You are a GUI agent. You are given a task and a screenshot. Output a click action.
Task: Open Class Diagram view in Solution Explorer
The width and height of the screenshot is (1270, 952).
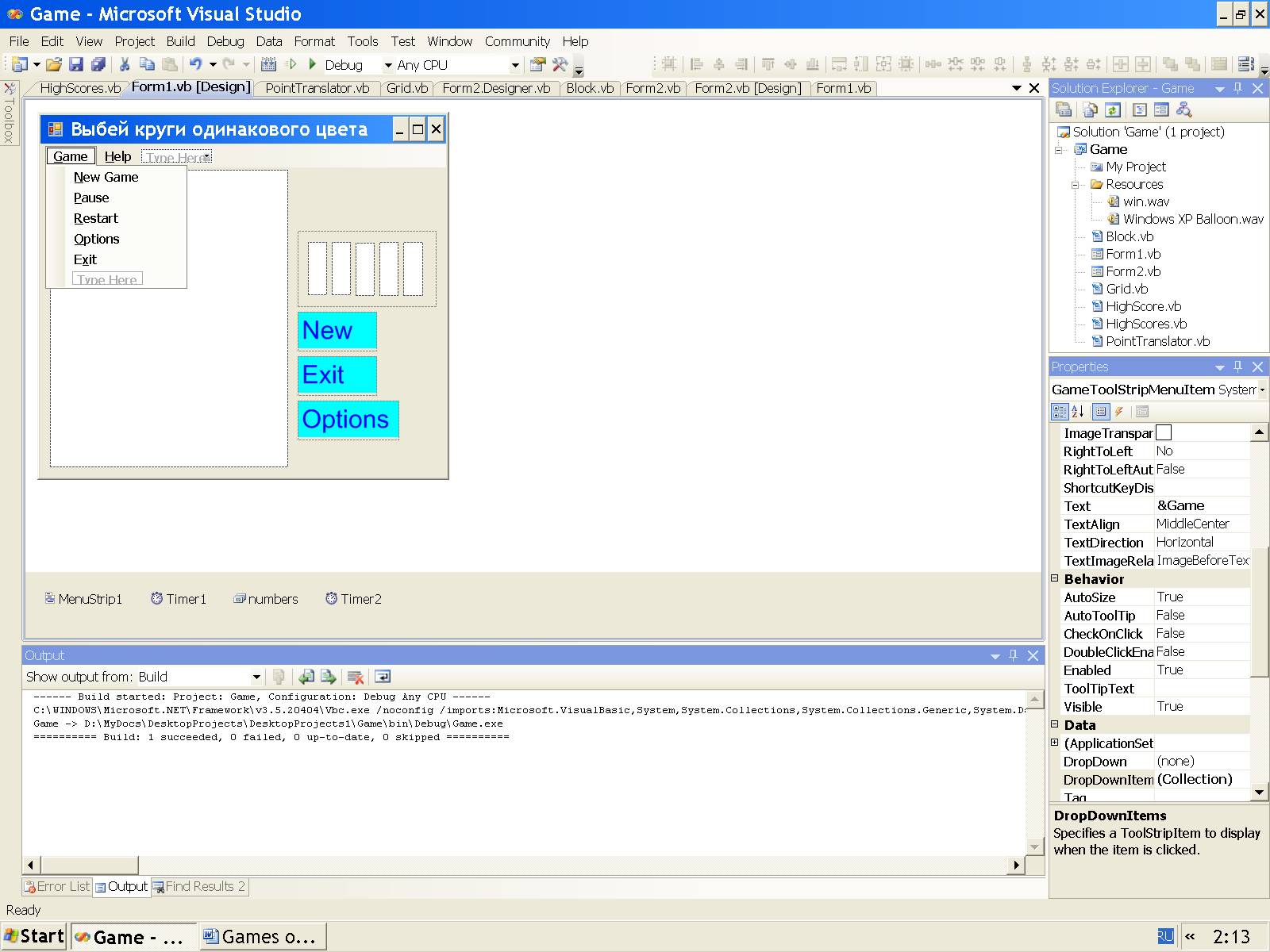(x=1183, y=110)
